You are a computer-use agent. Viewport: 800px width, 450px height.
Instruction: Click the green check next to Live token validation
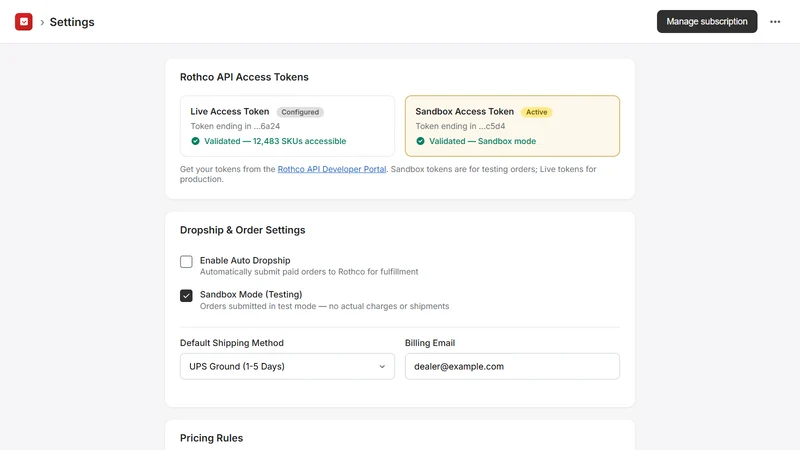(x=195, y=141)
